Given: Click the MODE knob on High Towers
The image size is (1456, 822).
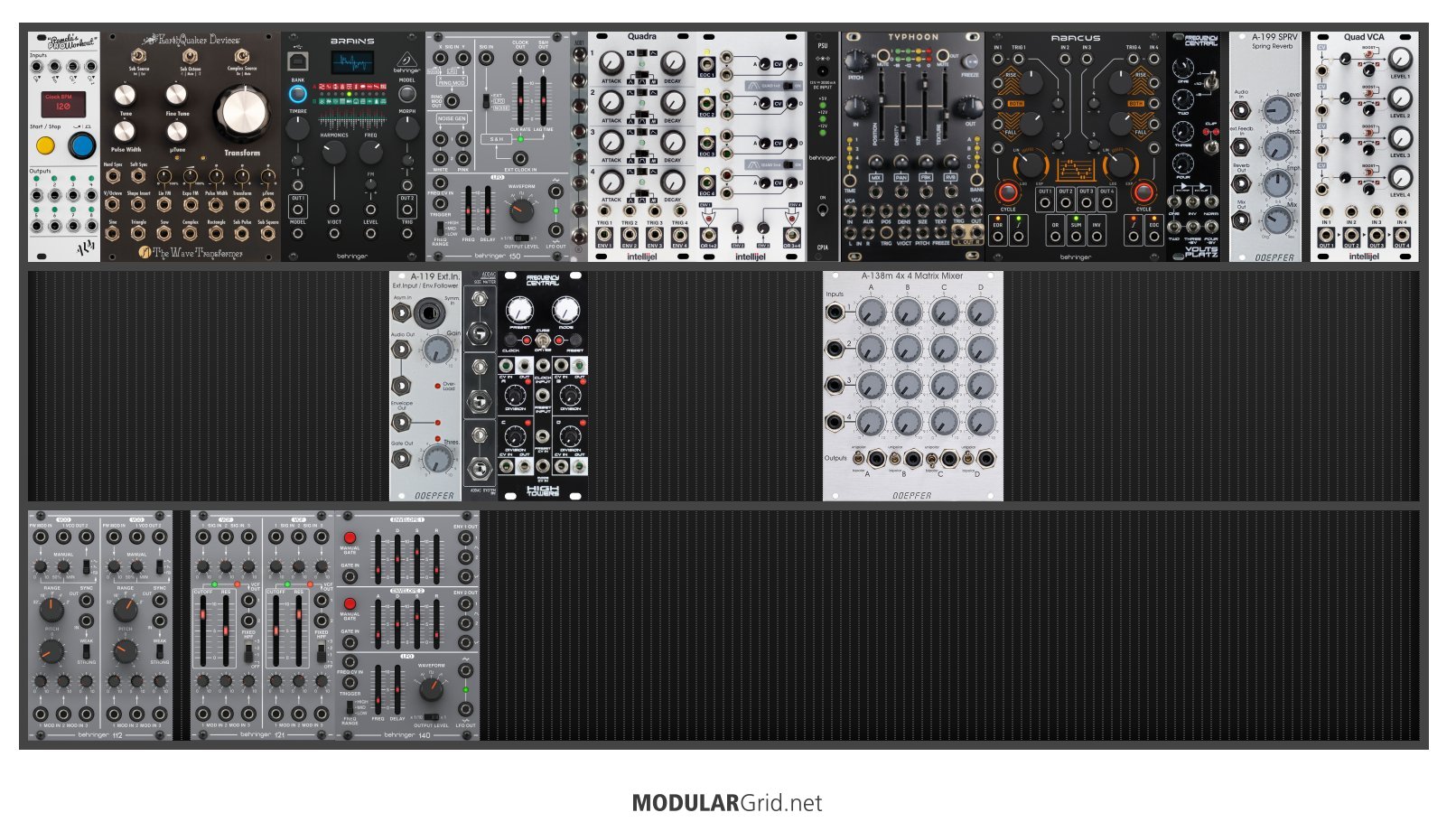Looking at the screenshot, I should pyautogui.click(x=565, y=310).
